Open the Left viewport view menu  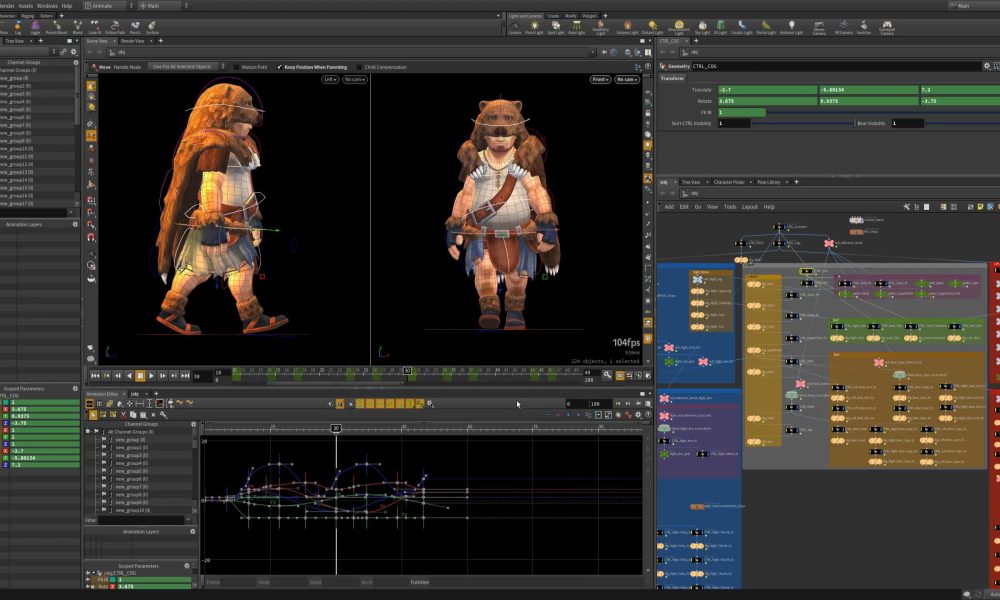tap(330, 80)
